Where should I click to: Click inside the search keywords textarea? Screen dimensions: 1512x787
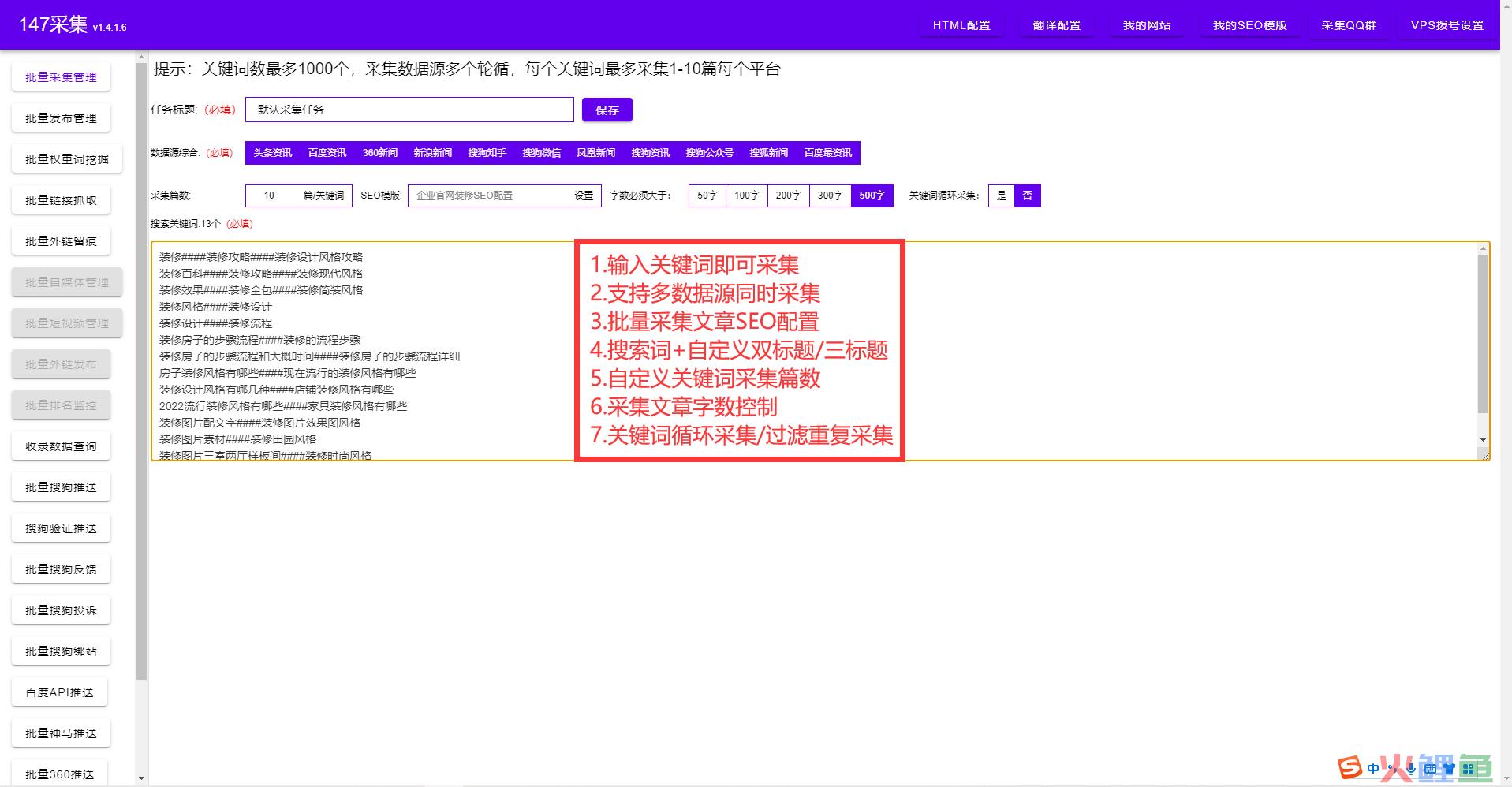click(820, 351)
